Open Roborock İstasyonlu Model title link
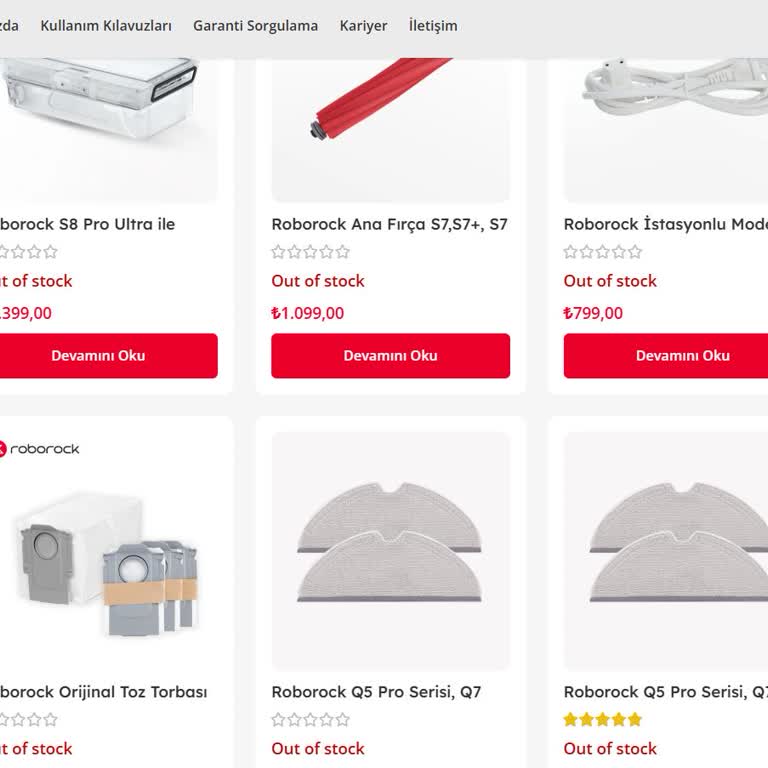The height and width of the screenshot is (768, 768). [x=665, y=224]
